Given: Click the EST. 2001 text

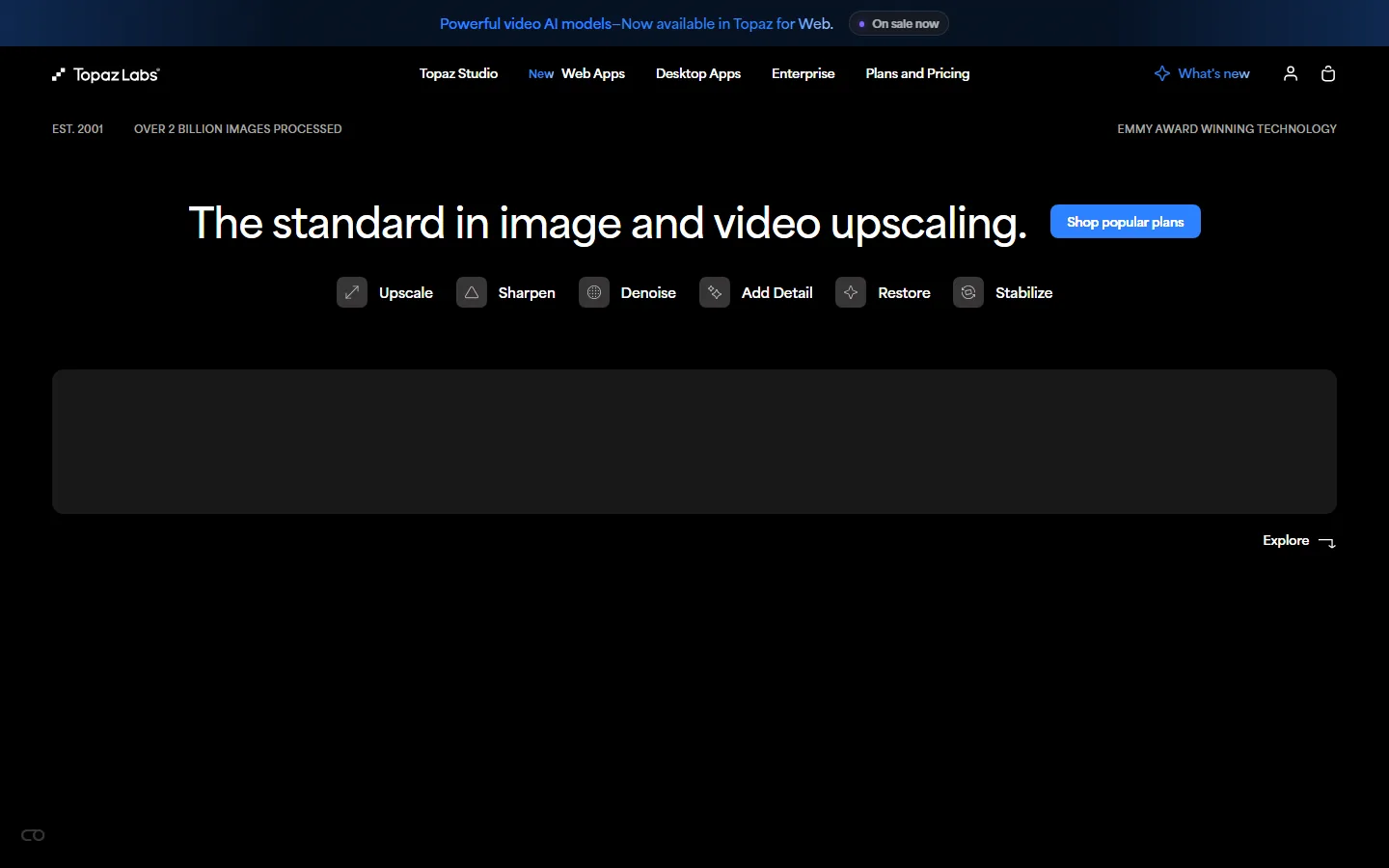Looking at the screenshot, I should click(x=78, y=128).
